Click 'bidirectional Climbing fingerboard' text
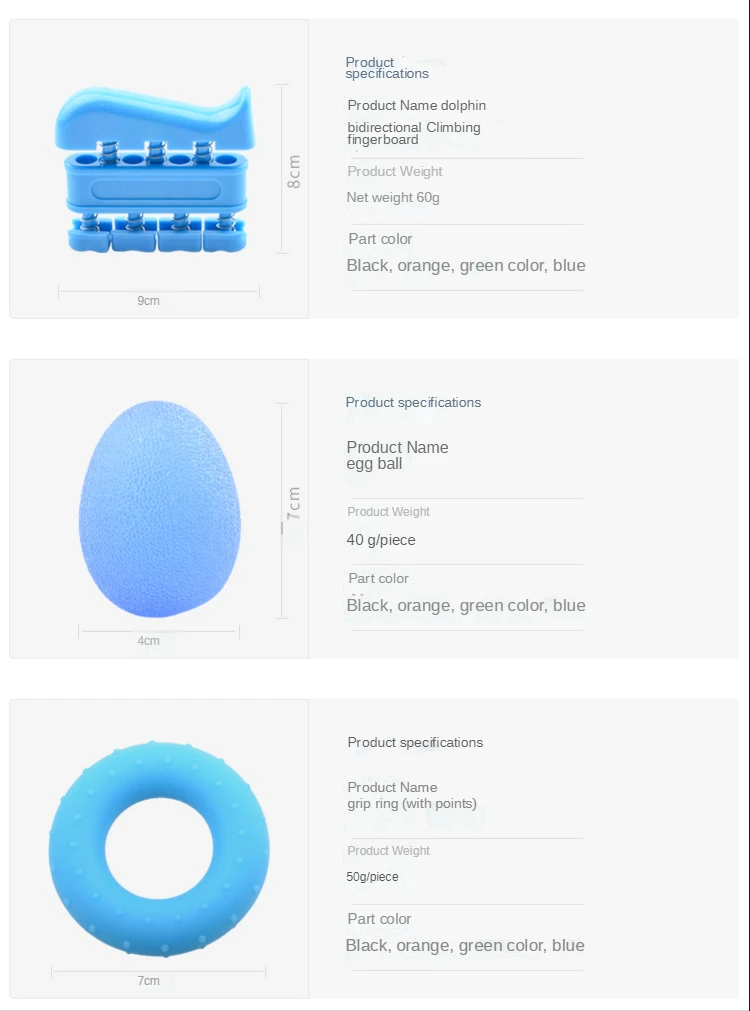 (x=413, y=133)
